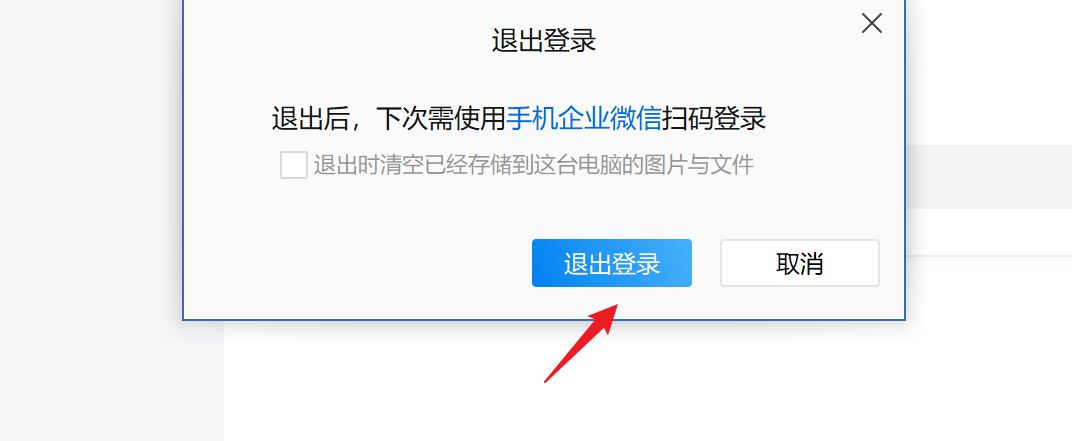Click the 扫码登录 text in the message
Screen dimensions: 1072x441
714,119
